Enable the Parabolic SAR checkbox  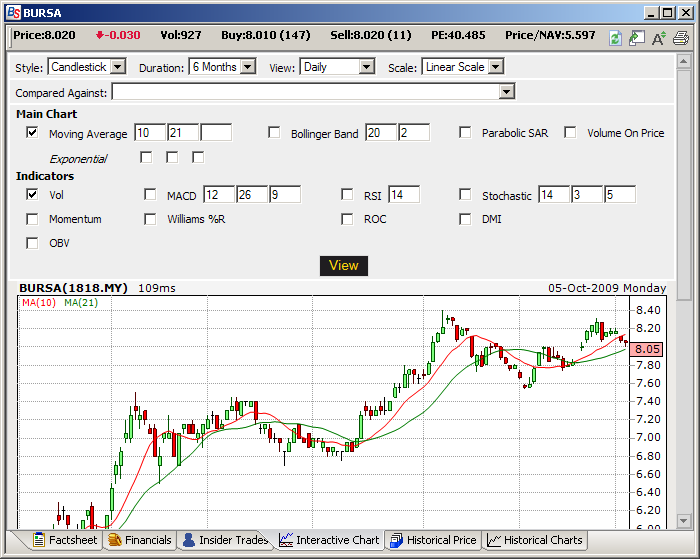(x=465, y=133)
